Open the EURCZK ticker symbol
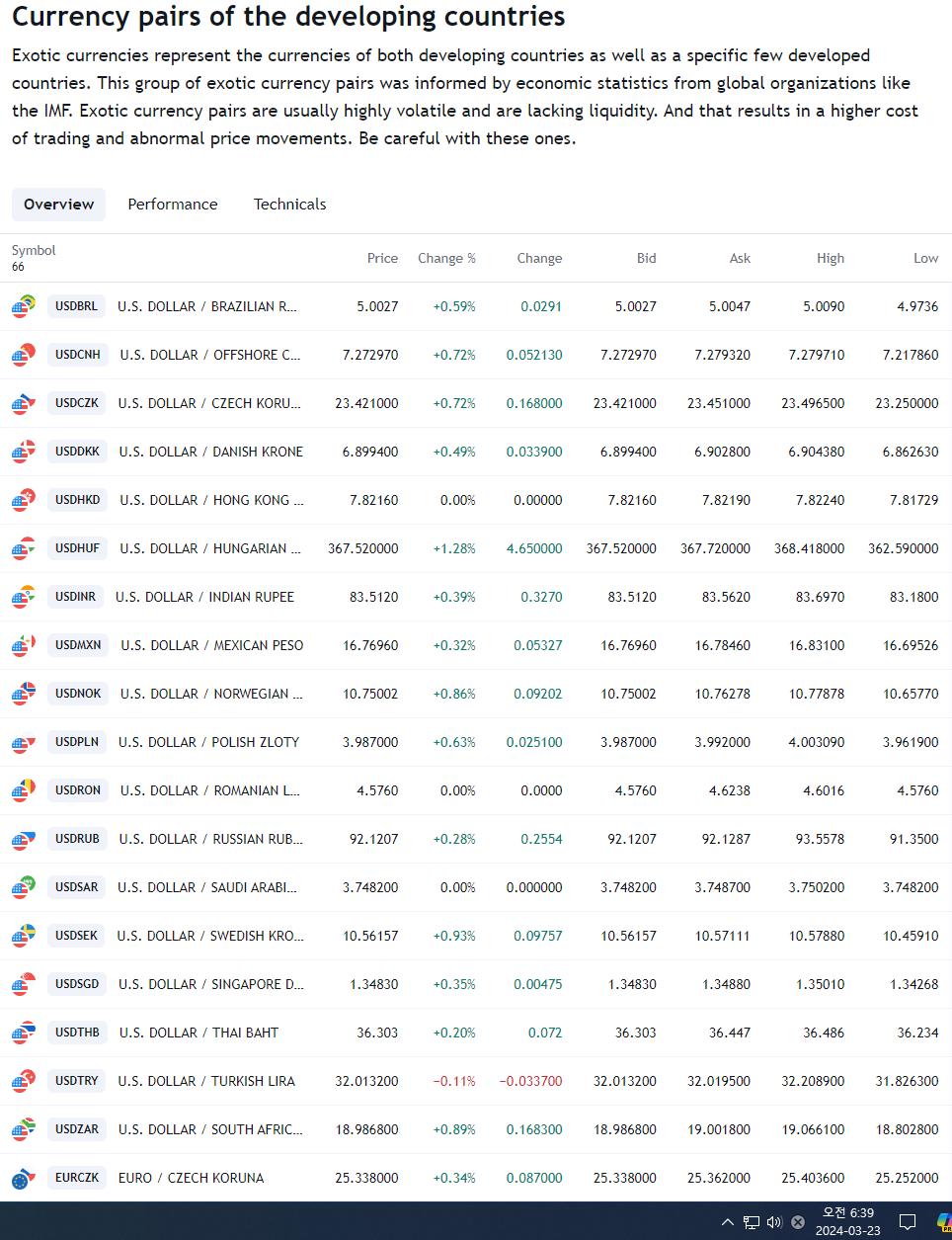 point(77,1178)
